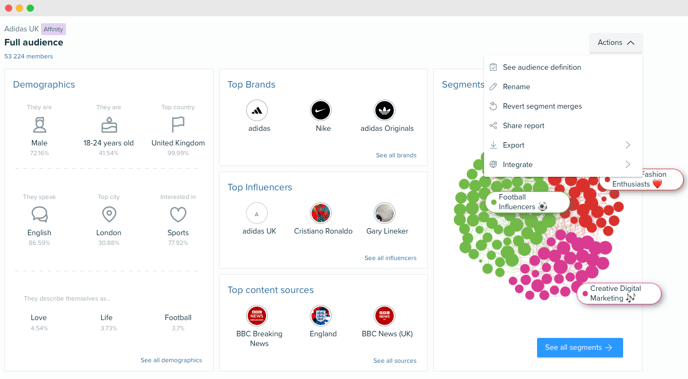Collapse the Actions dropdown menu
The height and width of the screenshot is (379, 688).
pos(616,43)
